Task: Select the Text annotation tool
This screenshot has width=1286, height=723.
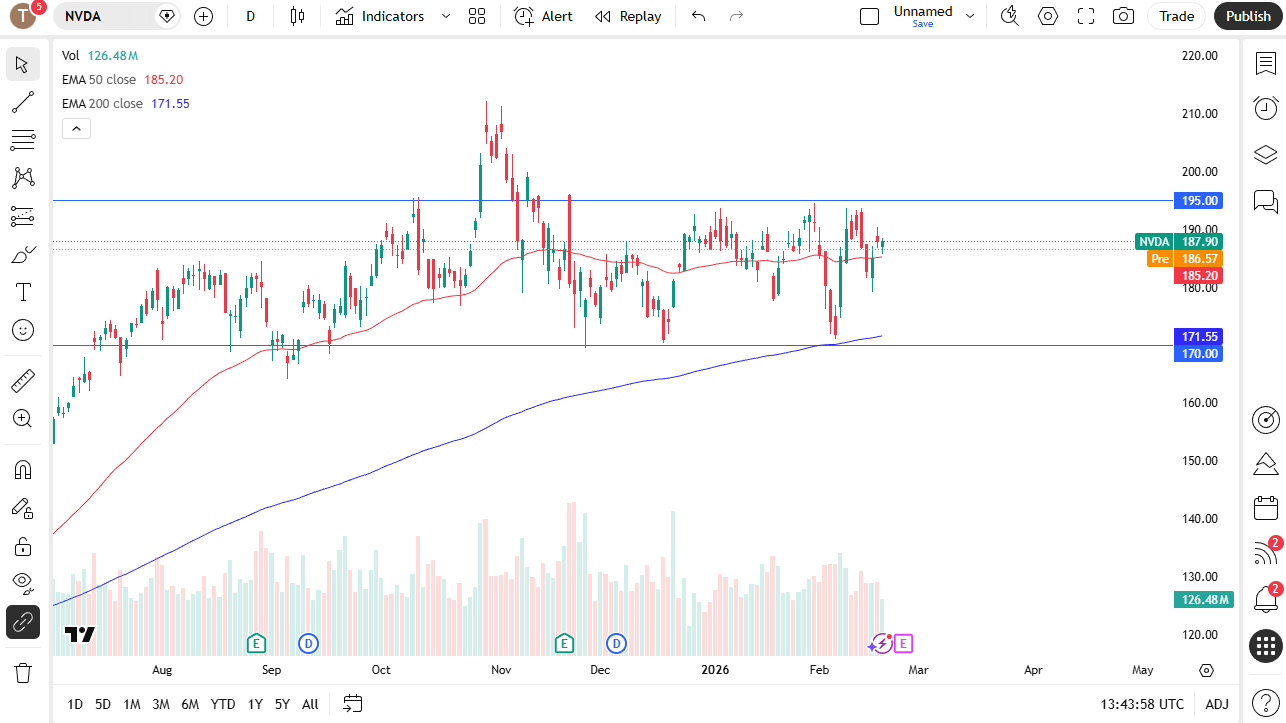Action: pos(23,292)
